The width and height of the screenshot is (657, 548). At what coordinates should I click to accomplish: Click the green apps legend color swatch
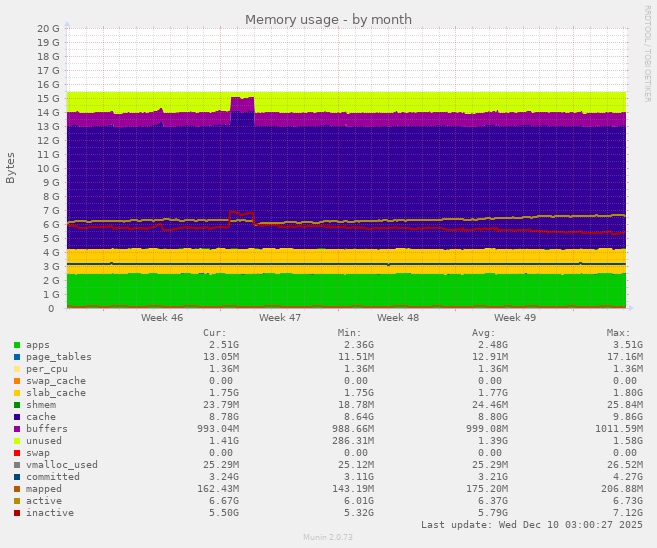click(x=17, y=345)
